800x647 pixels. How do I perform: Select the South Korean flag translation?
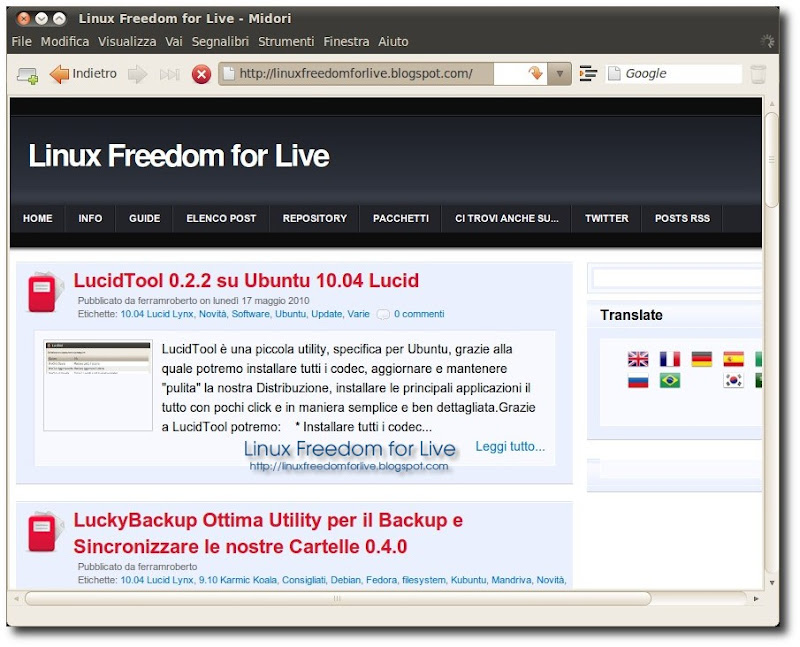pos(733,381)
